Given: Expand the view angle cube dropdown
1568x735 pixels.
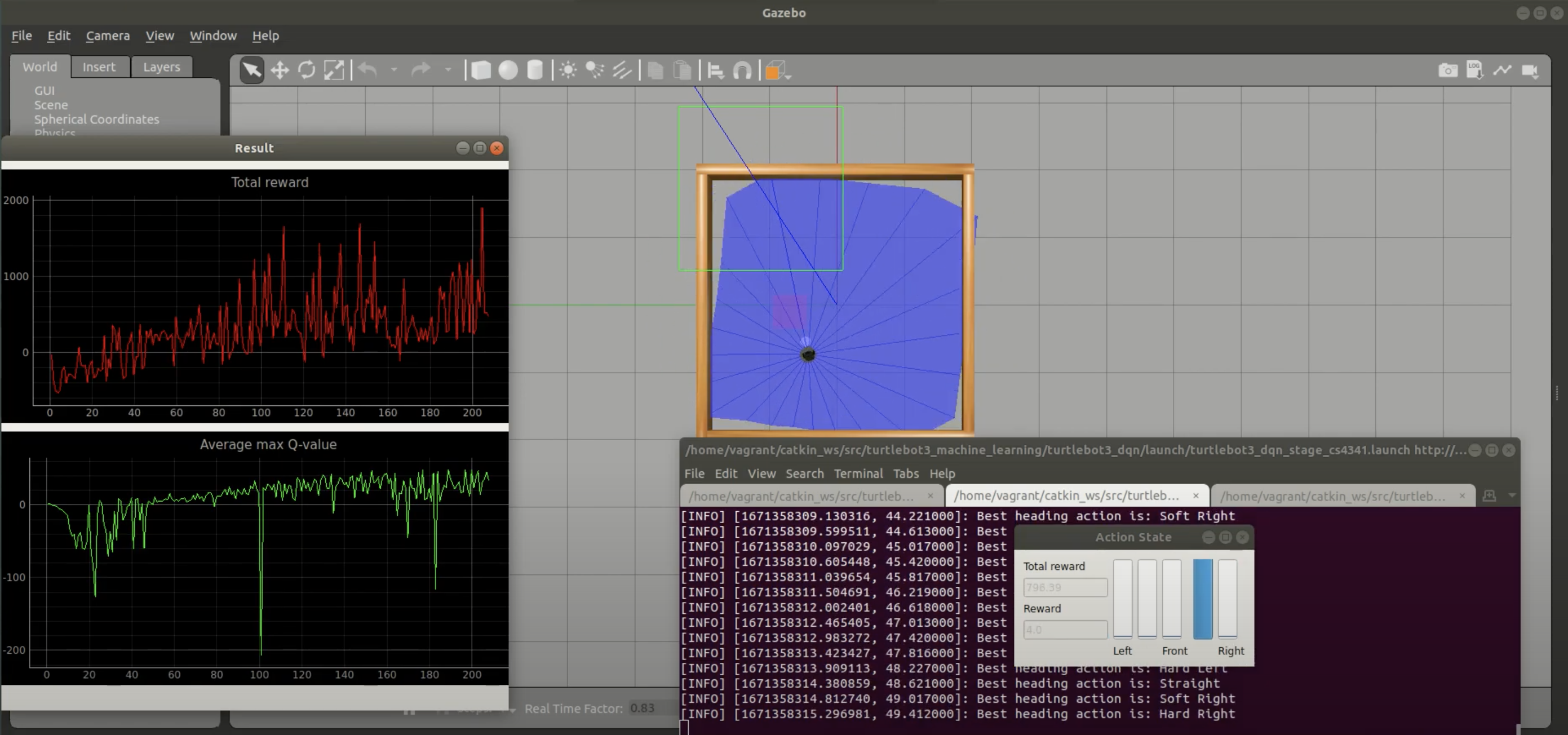Looking at the screenshot, I should pyautogui.click(x=789, y=77).
